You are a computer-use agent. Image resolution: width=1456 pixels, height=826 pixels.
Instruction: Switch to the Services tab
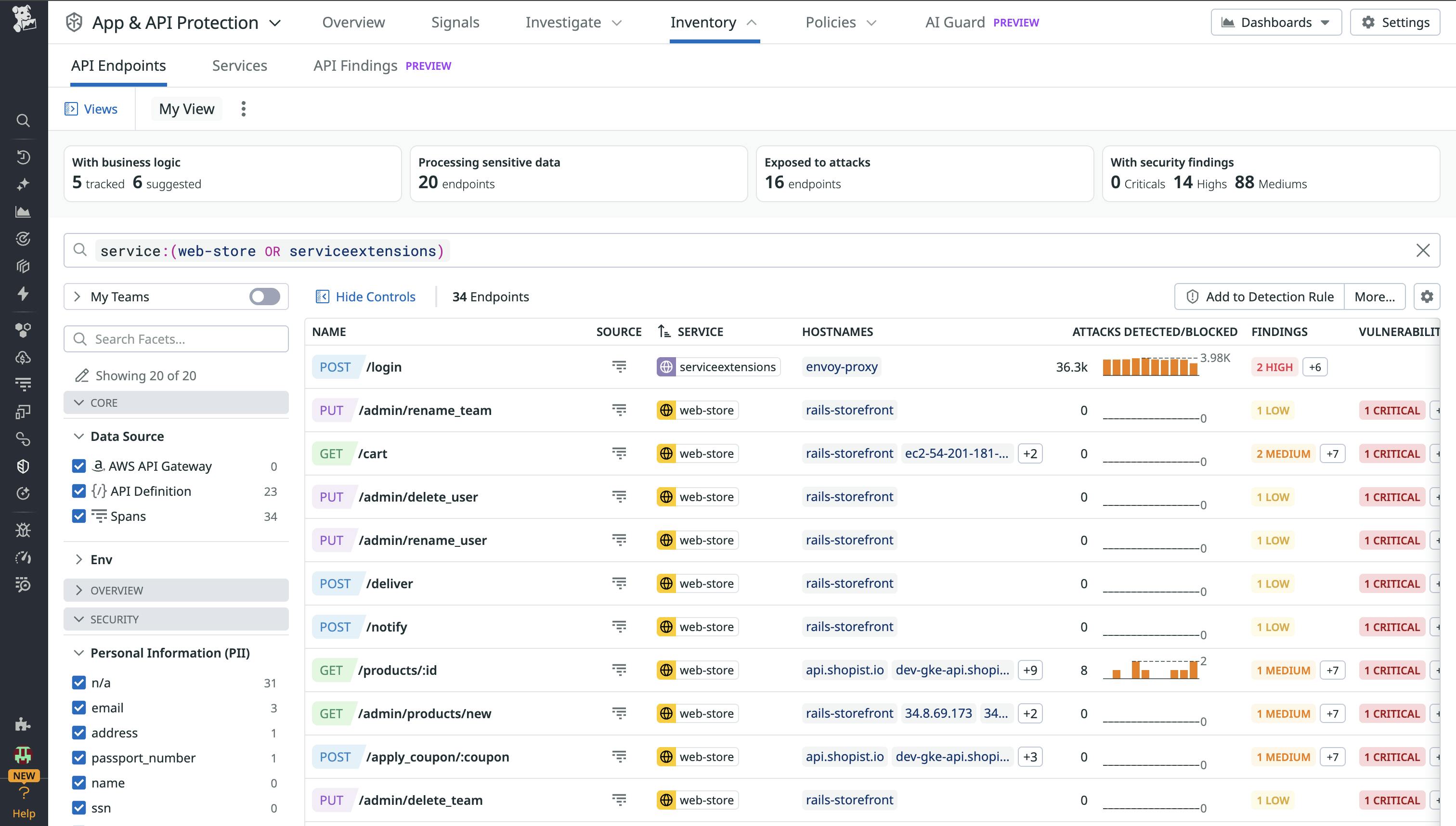239,65
